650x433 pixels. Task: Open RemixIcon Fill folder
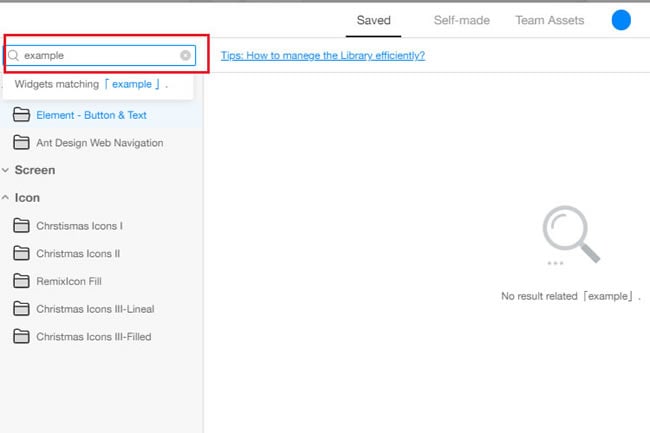[x=69, y=281]
